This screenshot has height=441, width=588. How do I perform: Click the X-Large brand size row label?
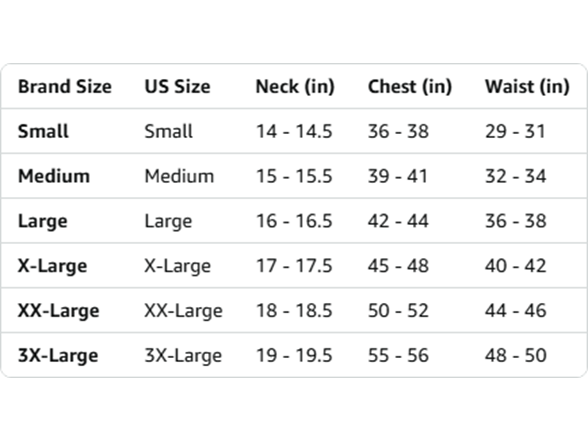coord(52,266)
